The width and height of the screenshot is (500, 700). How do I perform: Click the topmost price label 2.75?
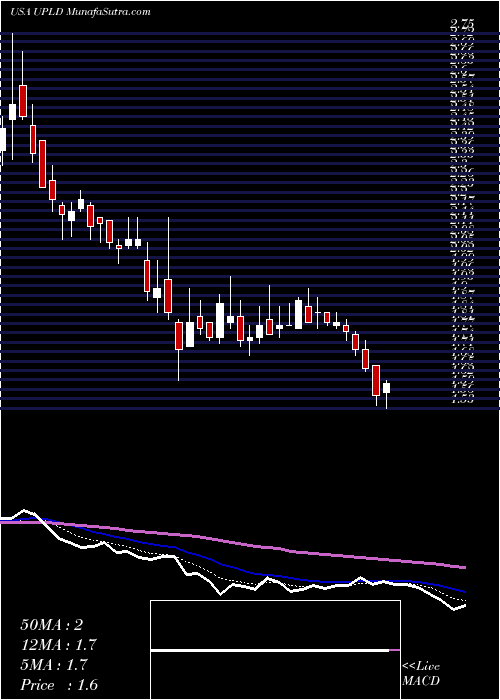[x=462, y=24]
